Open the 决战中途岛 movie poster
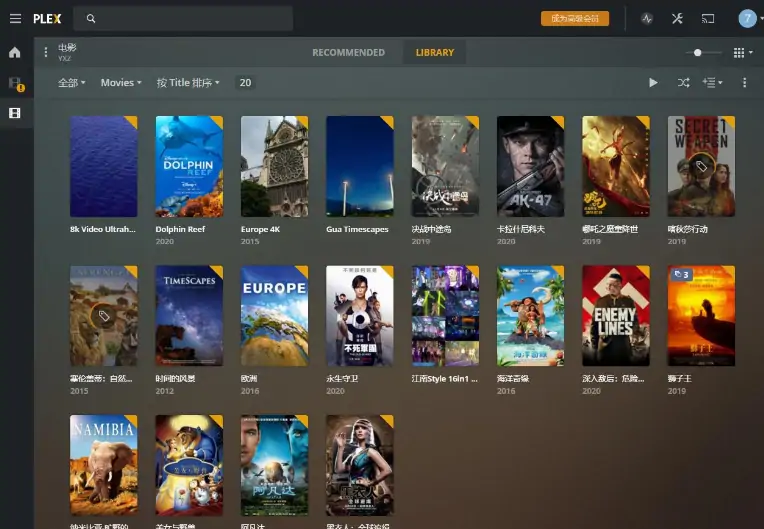This screenshot has width=764, height=529. (445, 166)
